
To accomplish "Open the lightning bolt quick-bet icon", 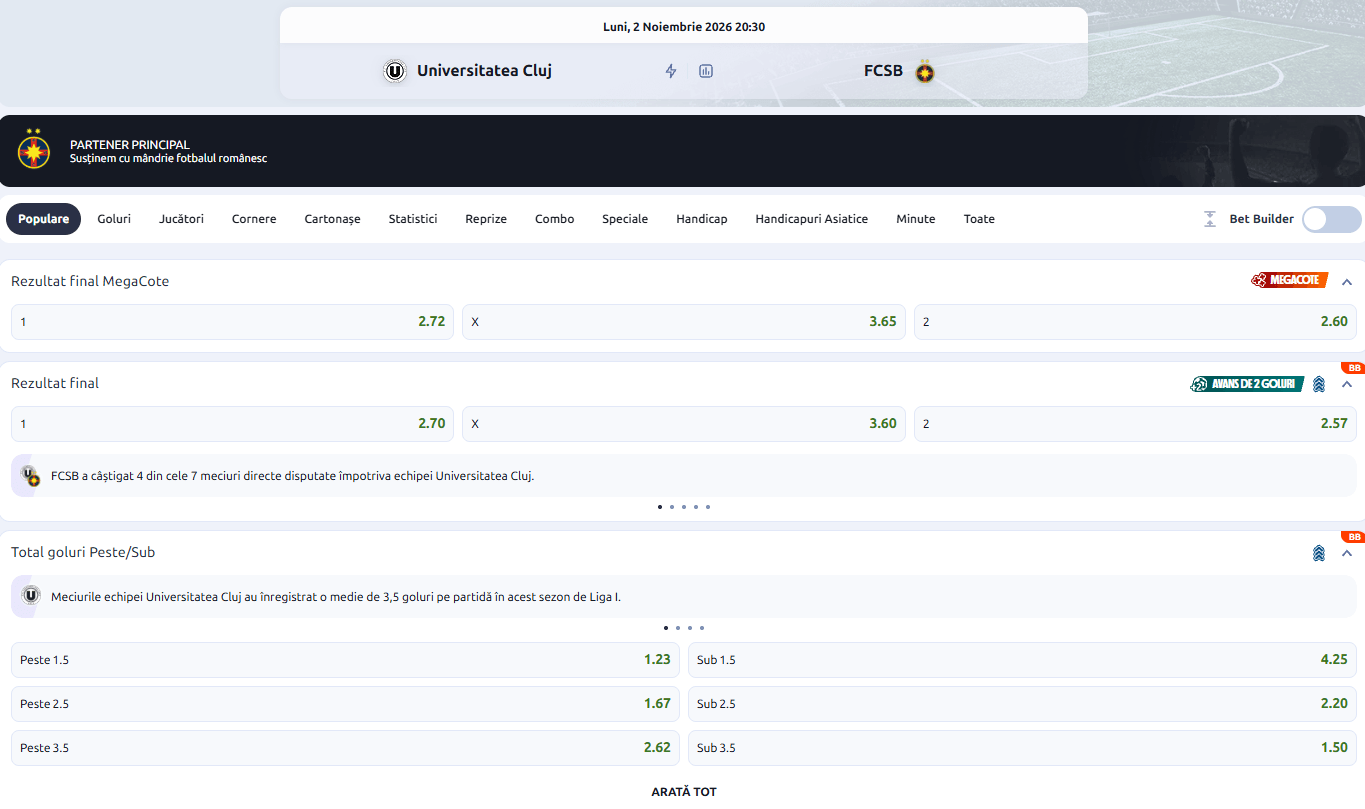I will tap(671, 71).
